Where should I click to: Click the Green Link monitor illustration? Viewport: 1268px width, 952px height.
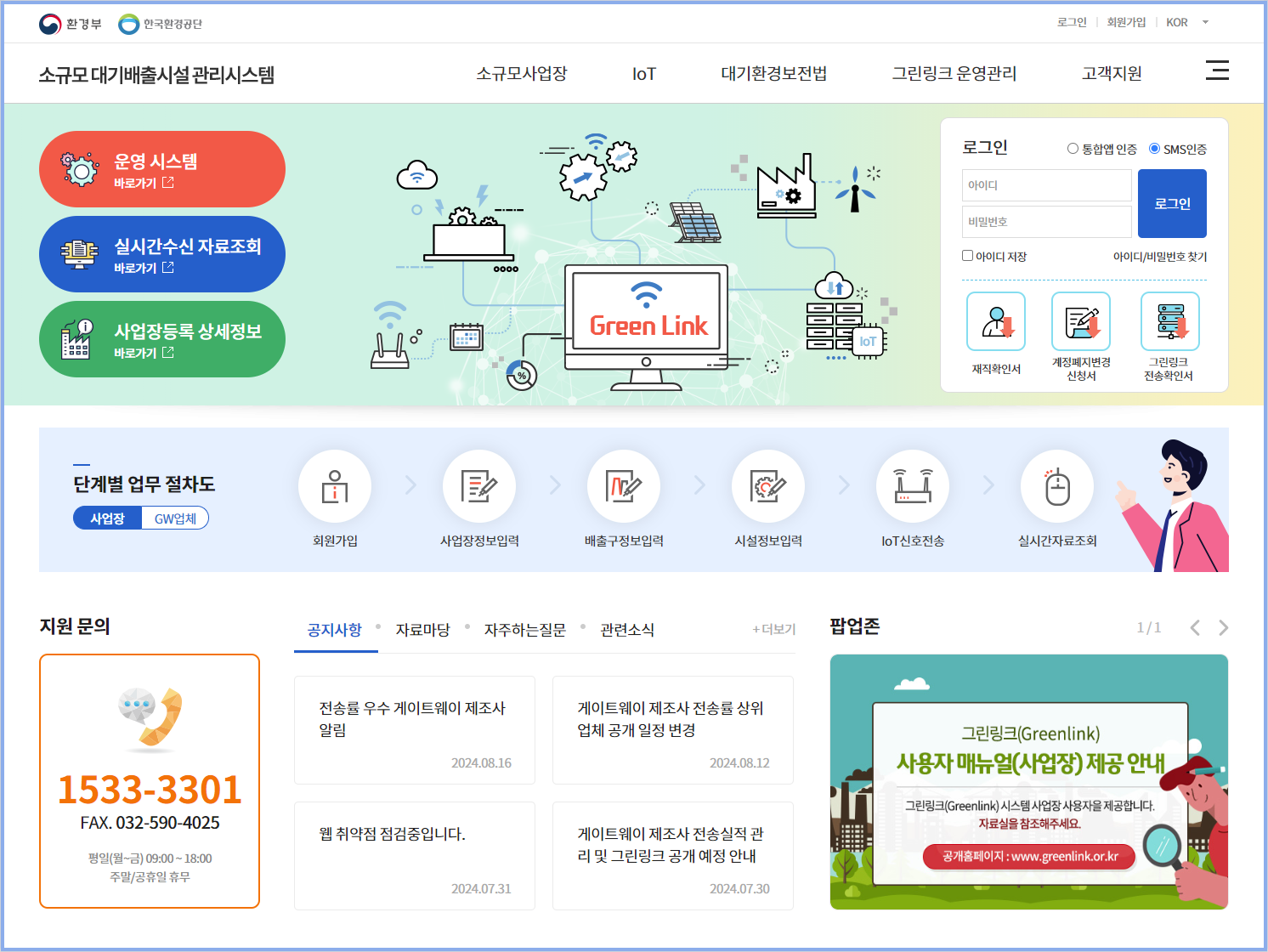647,327
